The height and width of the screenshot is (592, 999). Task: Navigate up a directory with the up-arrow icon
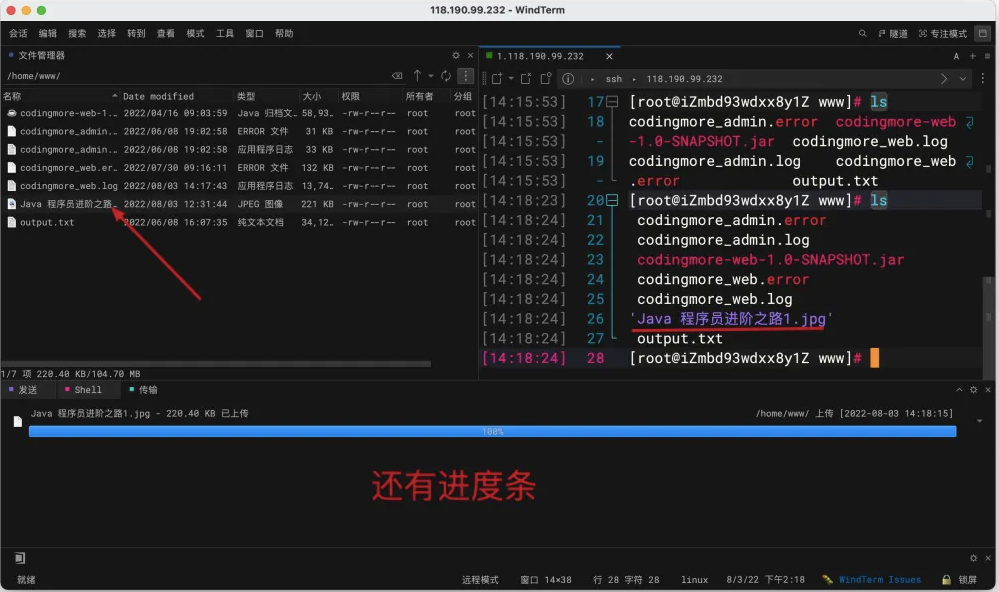point(417,75)
